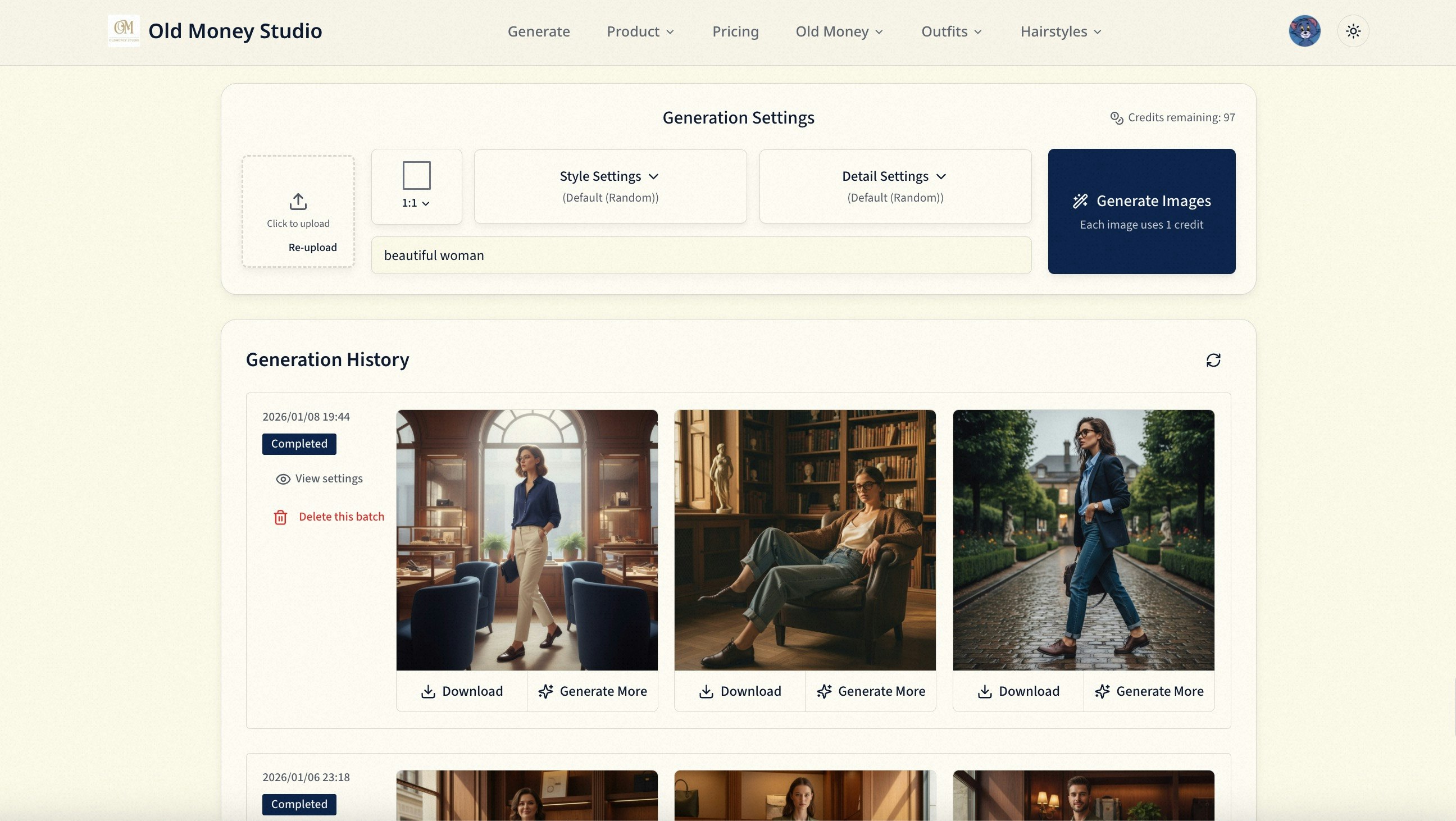Expand the Detail Settings dropdown
The width and height of the screenshot is (1456, 821).
pyautogui.click(x=894, y=176)
